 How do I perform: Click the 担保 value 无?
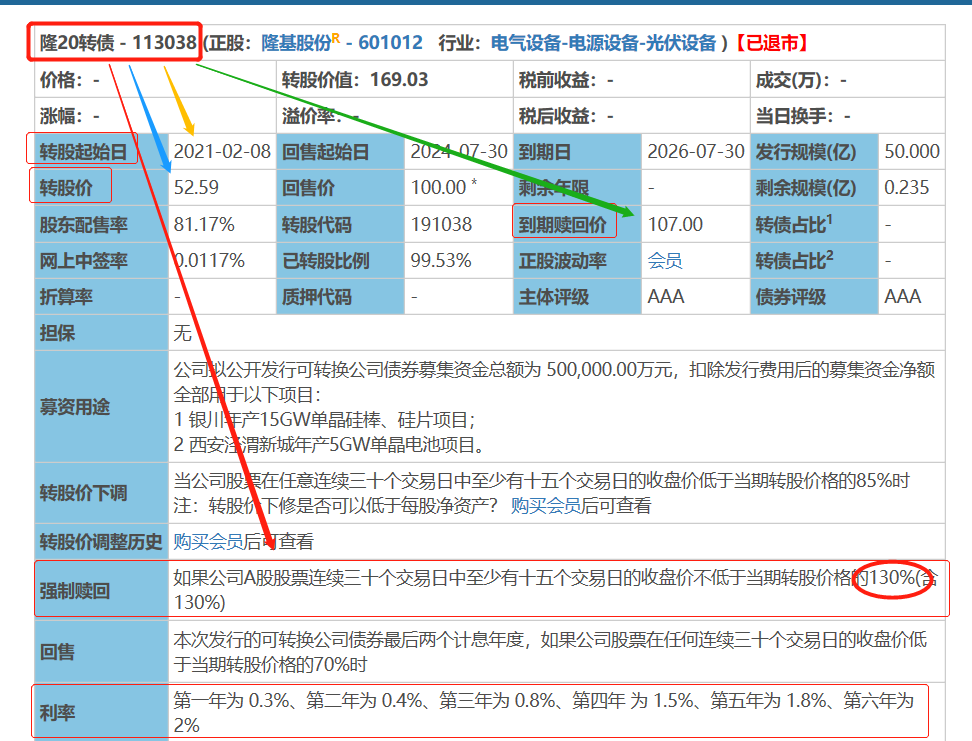(182, 333)
